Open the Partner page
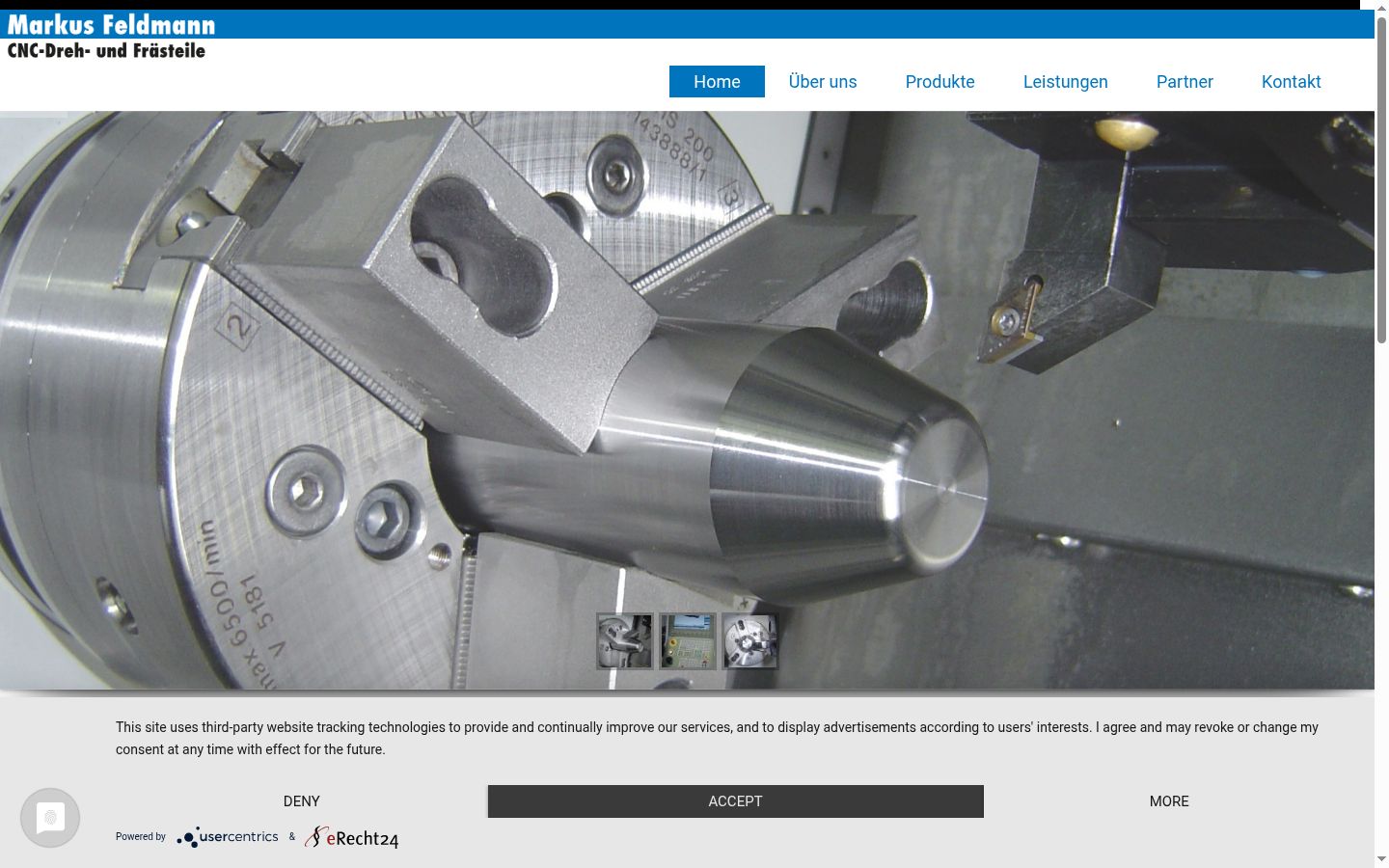Screen dimensions: 1389x868 click(1185, 82)
